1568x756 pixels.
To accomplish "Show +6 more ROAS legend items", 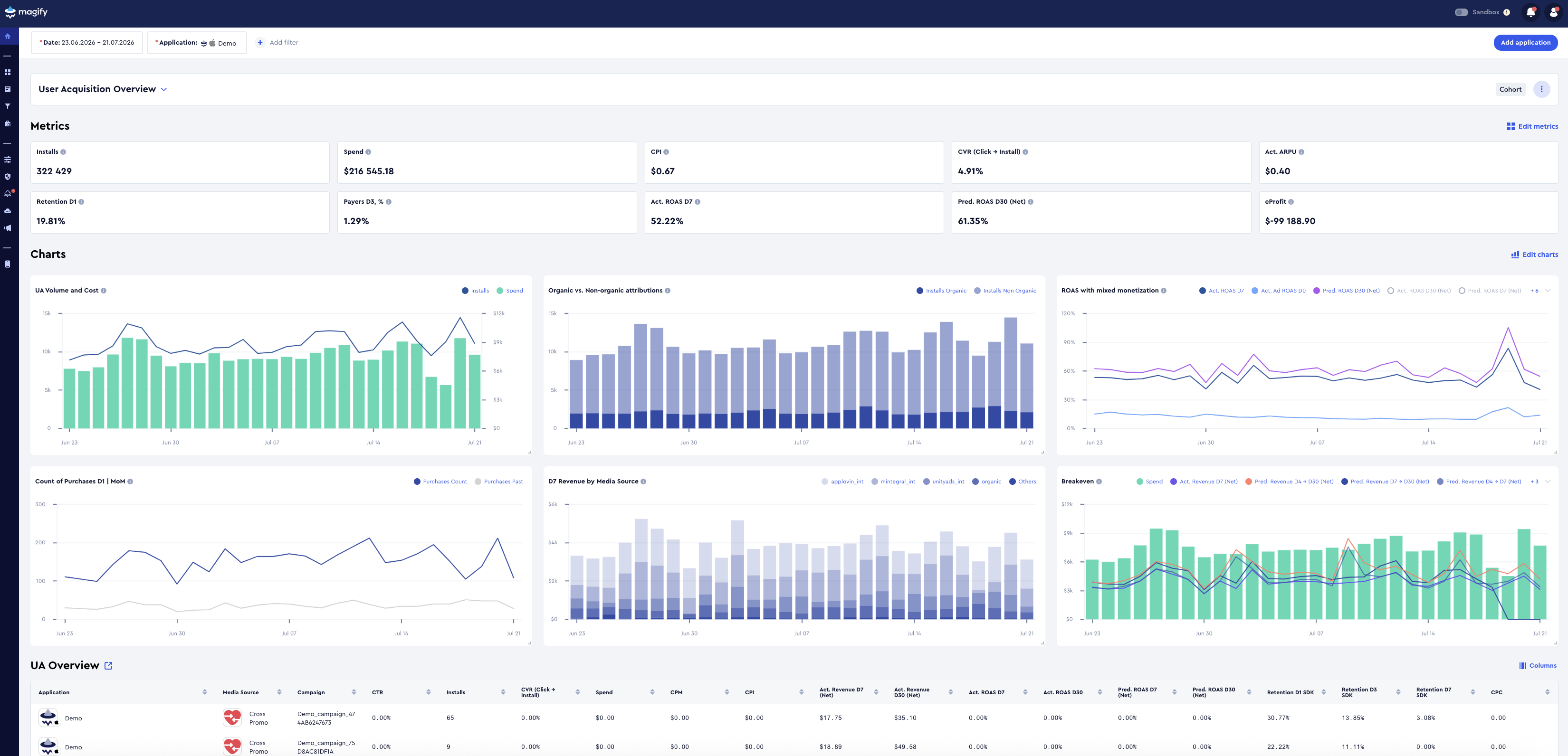I will point(1535,291).
